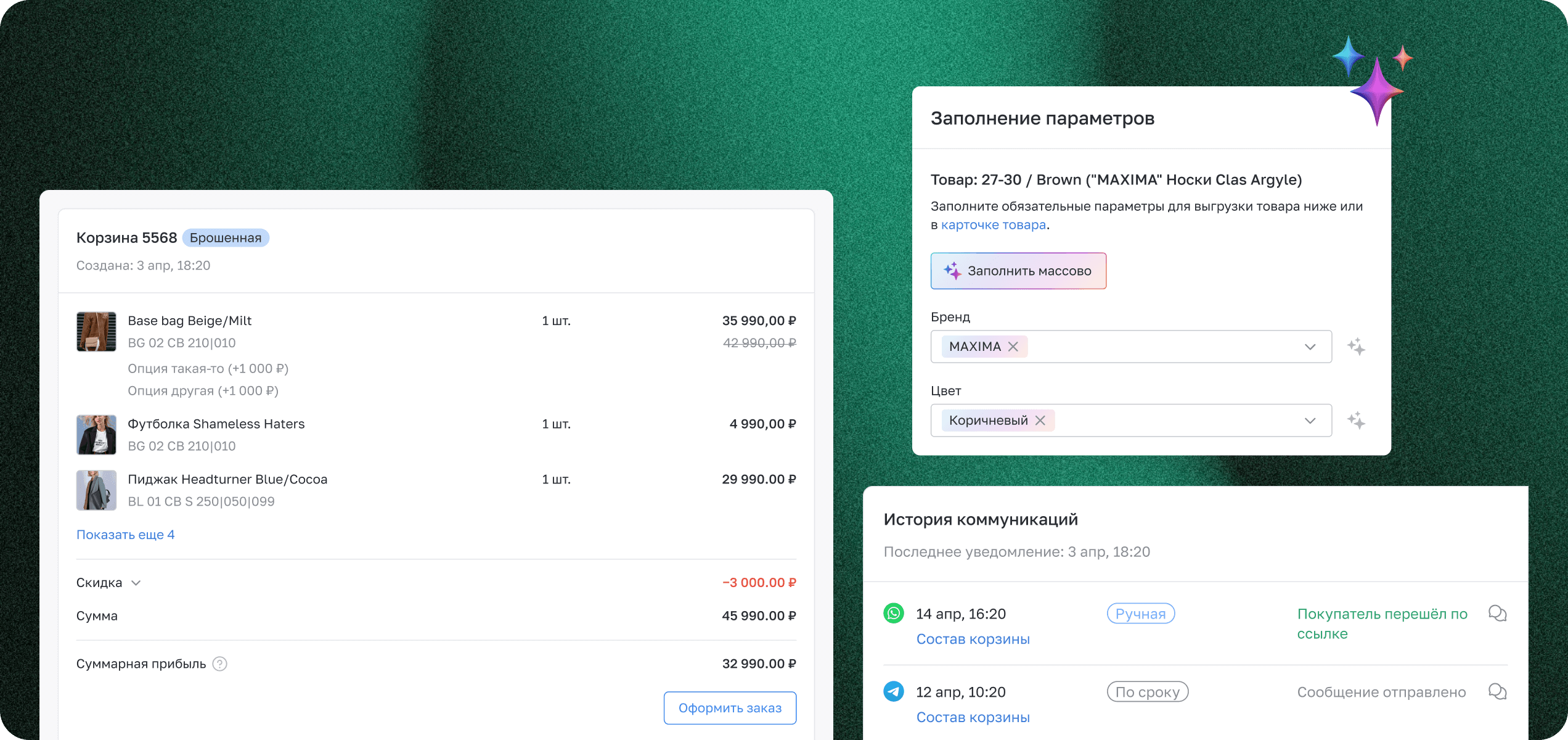Screen dimensions: 1568x740
Task: Click Показать еще 4 link
Action: pos(125,535)
